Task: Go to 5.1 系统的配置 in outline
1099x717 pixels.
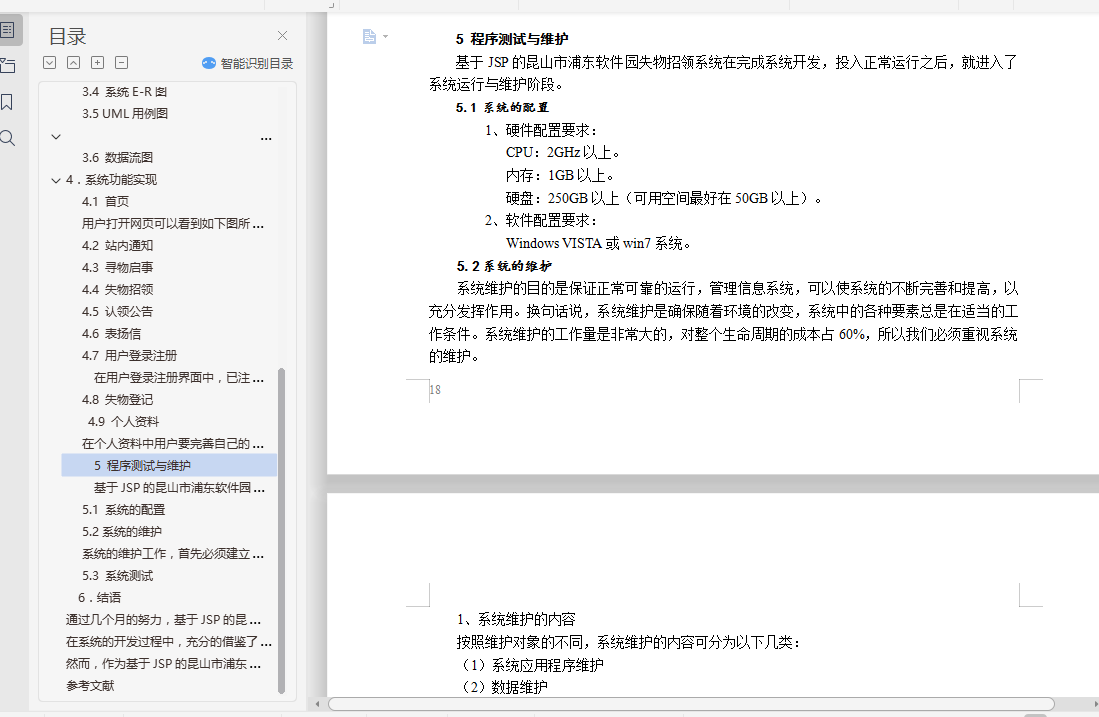Action: [x=123, y=510]
